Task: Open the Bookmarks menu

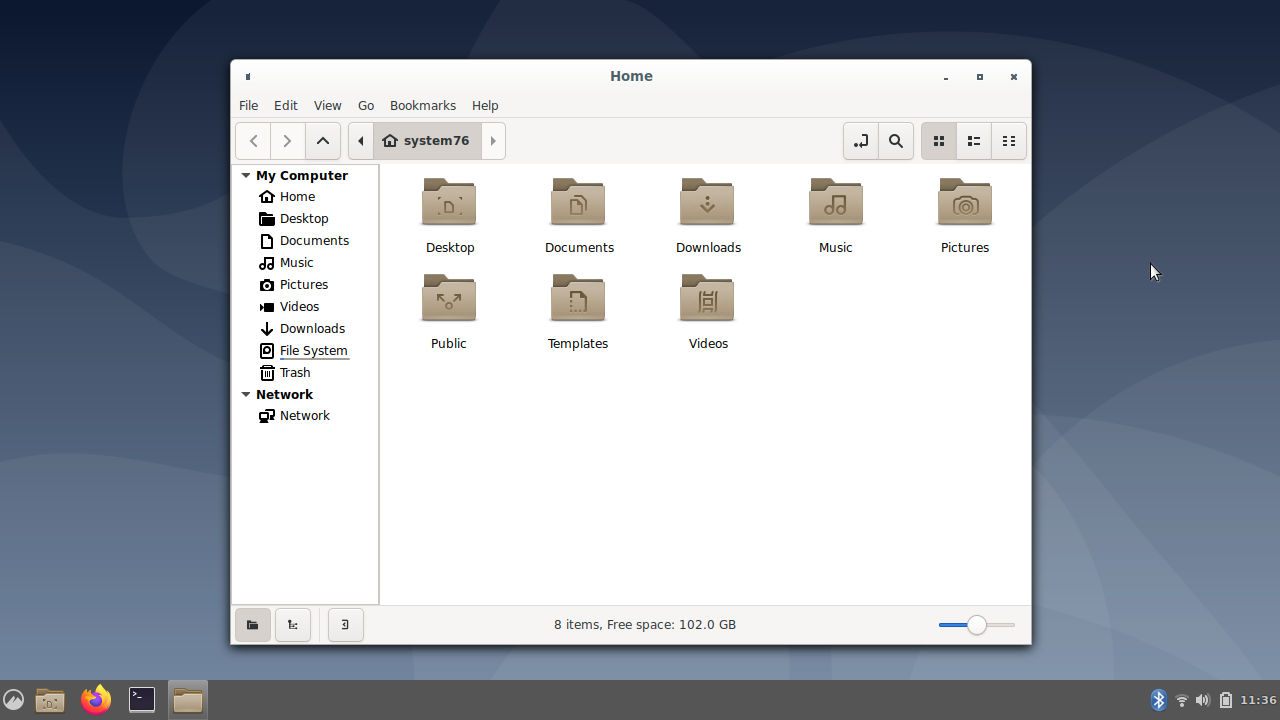Action: point(422,105)
